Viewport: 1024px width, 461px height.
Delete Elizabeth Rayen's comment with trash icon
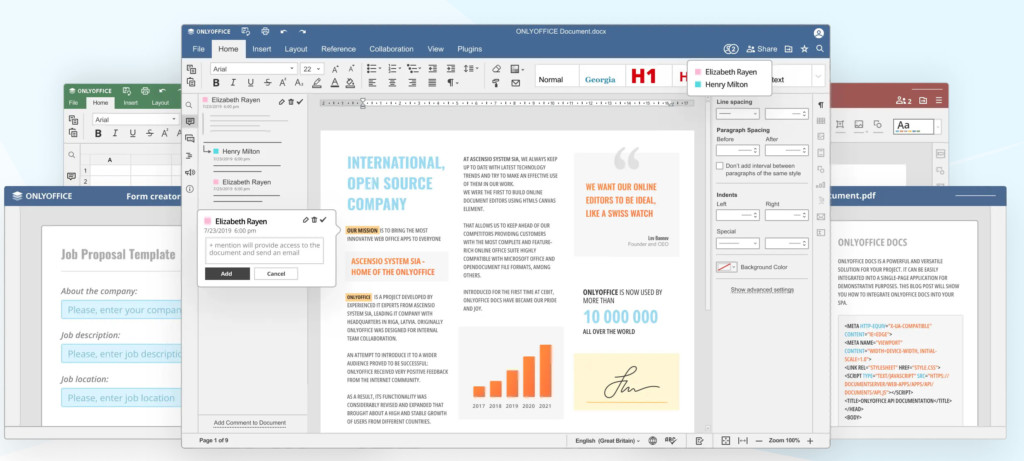click(x=313, y=219)
